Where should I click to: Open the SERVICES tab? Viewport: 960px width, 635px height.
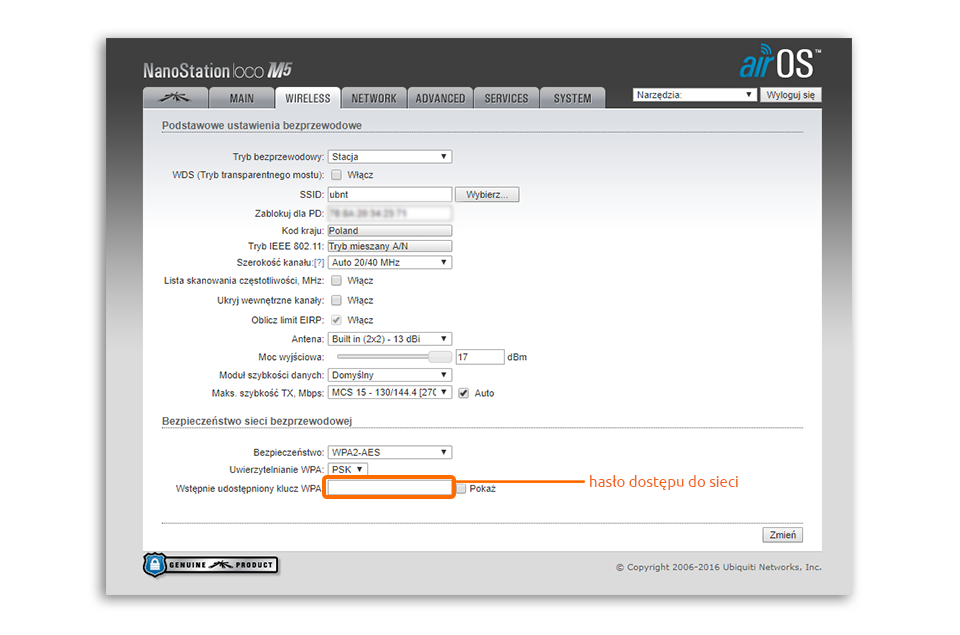(506, 98)
